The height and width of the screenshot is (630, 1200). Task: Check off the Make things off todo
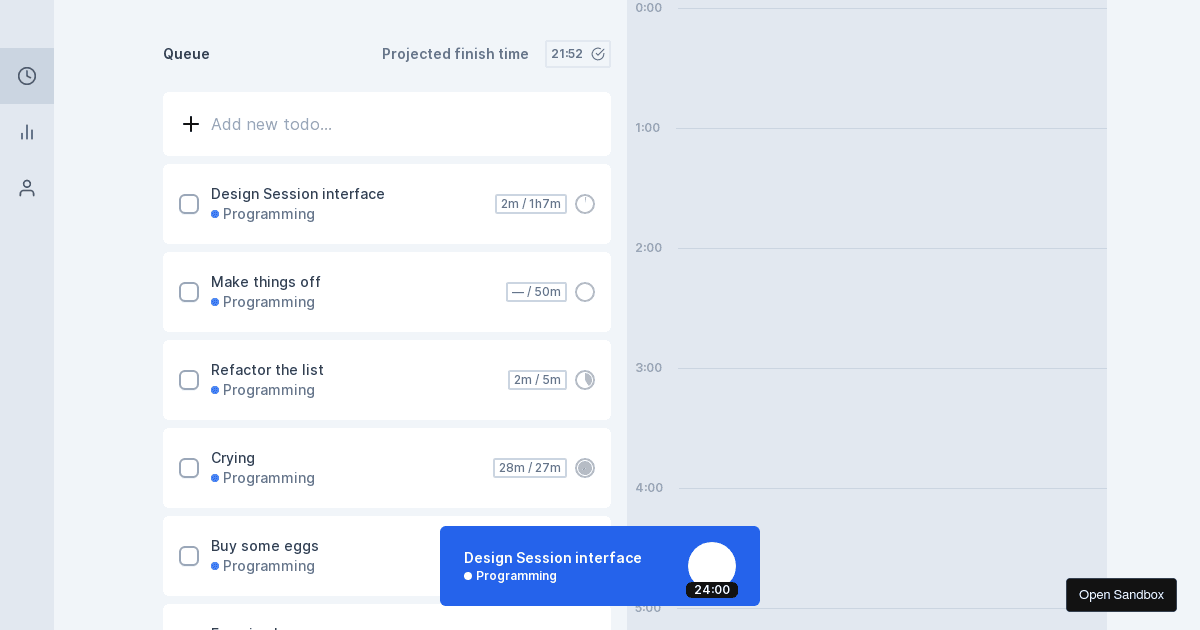(189, 292)
